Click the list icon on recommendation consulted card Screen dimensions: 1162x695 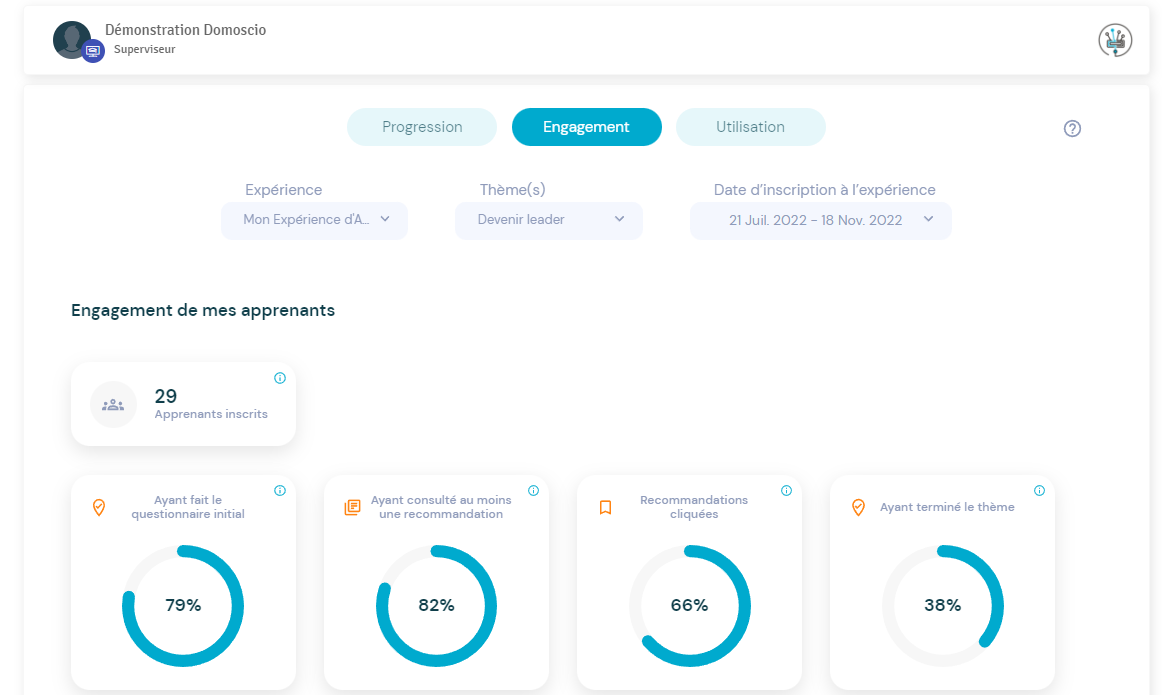tap(352, 508)
